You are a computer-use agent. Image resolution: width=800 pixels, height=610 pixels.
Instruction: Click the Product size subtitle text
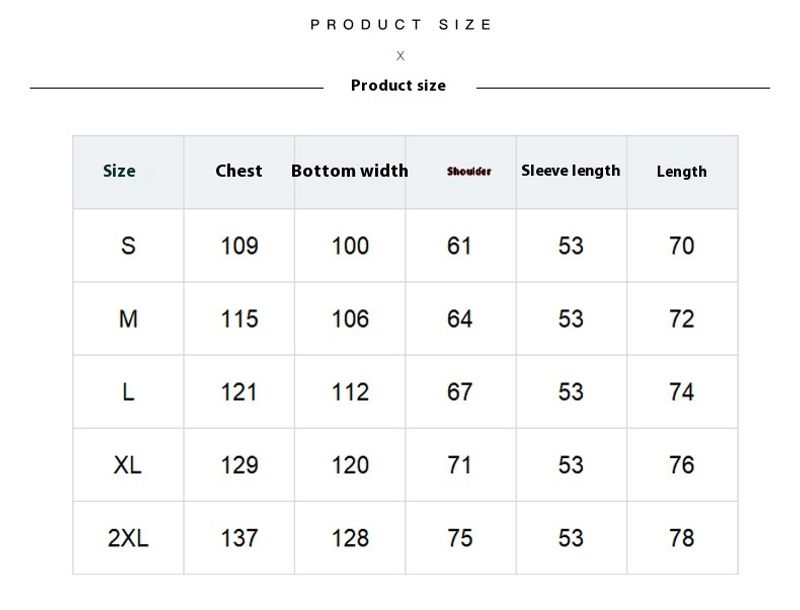(398, 86)
